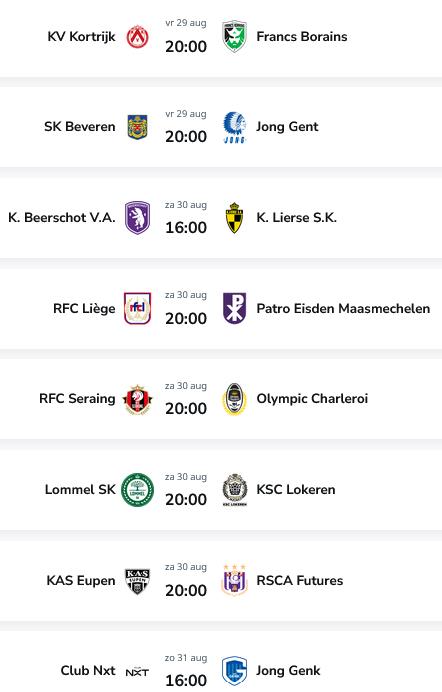The height and width of the screenshot is (692, 442).
Task: Select the SK Beveren crest icon
Action: point(138,127)
